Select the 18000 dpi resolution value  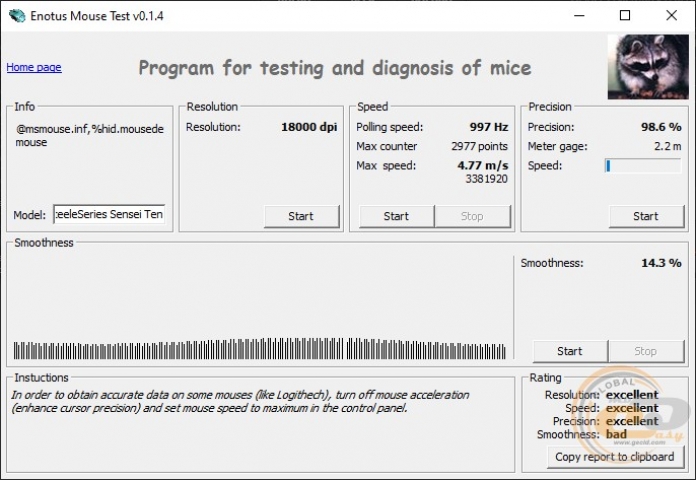309,127
